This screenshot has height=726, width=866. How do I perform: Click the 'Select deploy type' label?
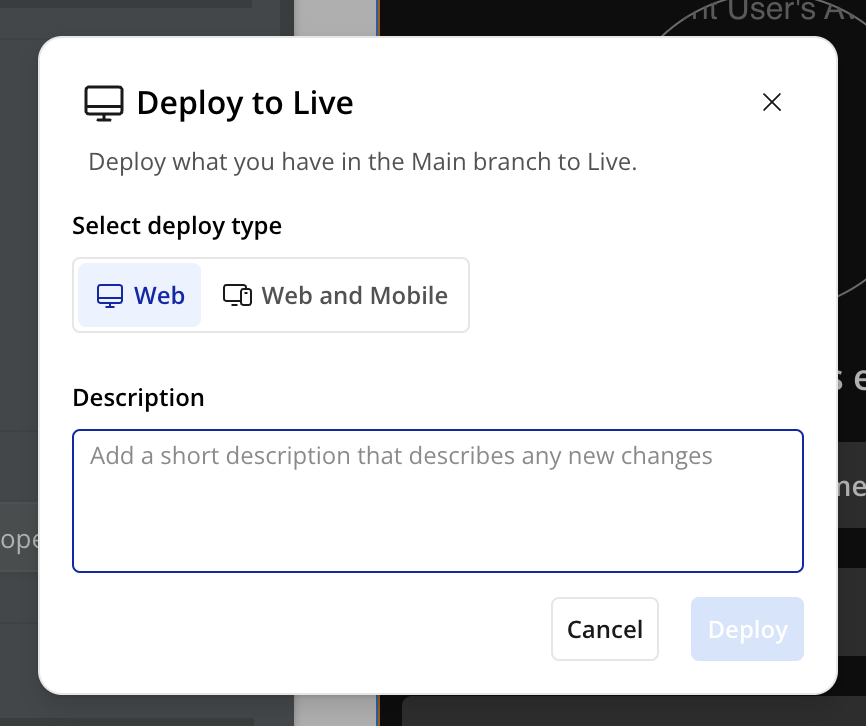pyautogui.click(x=177, y=226)
